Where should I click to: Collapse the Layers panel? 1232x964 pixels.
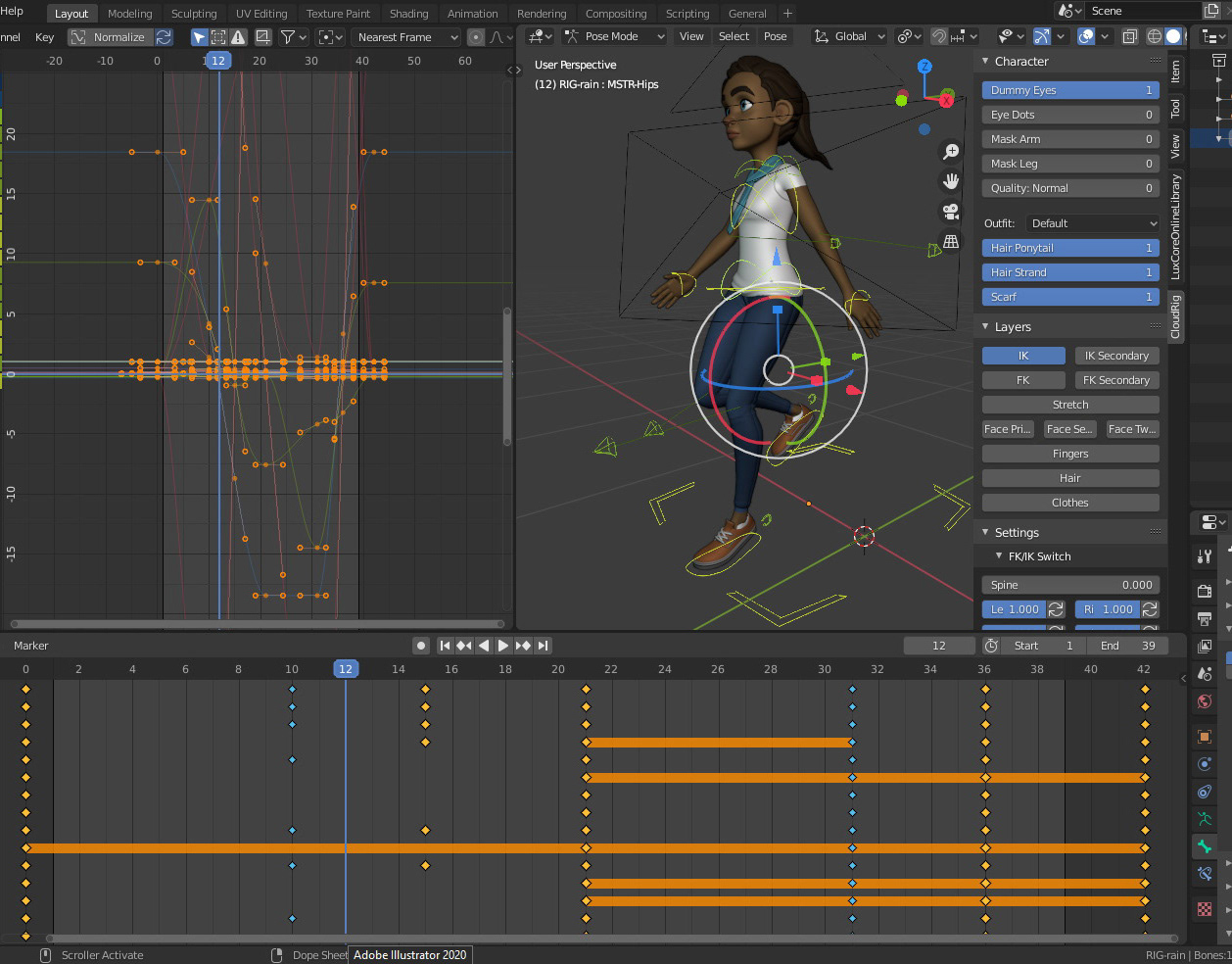pos(986,327)
